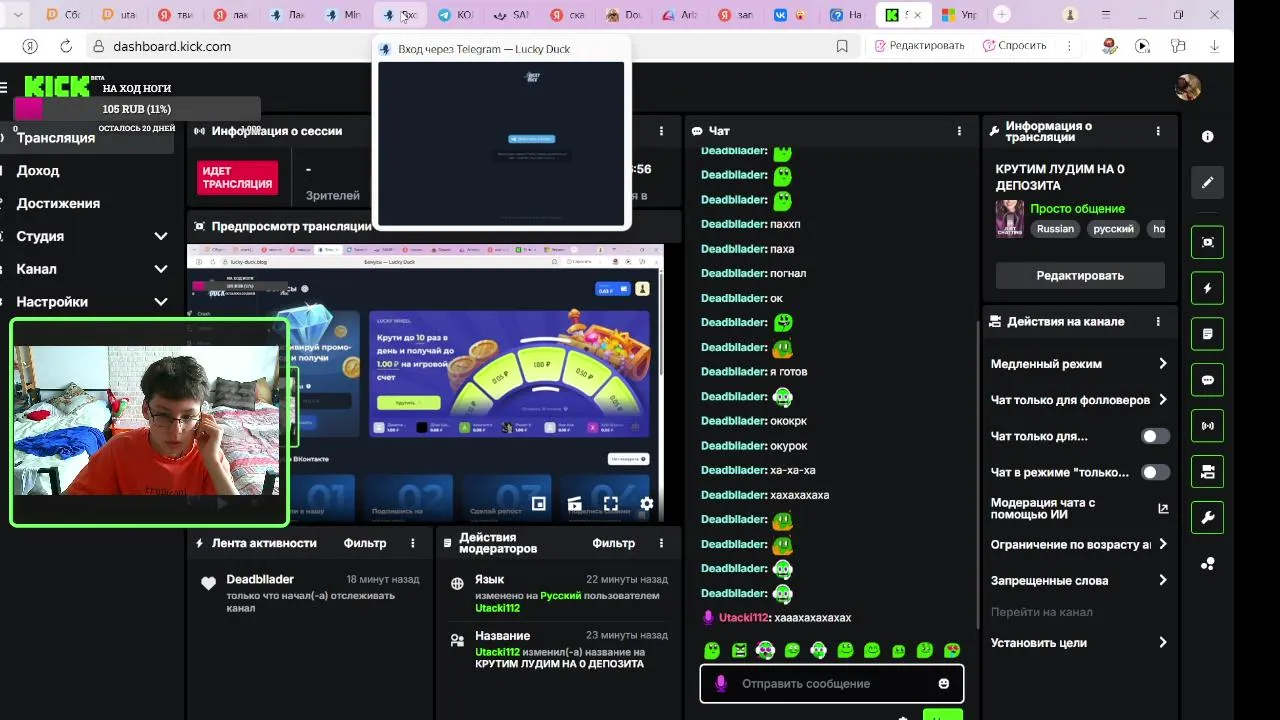The image size is (1280, 720).
Task: Toggle the channel actions camera sidebar icon
Action: [x=1207, y=471]
